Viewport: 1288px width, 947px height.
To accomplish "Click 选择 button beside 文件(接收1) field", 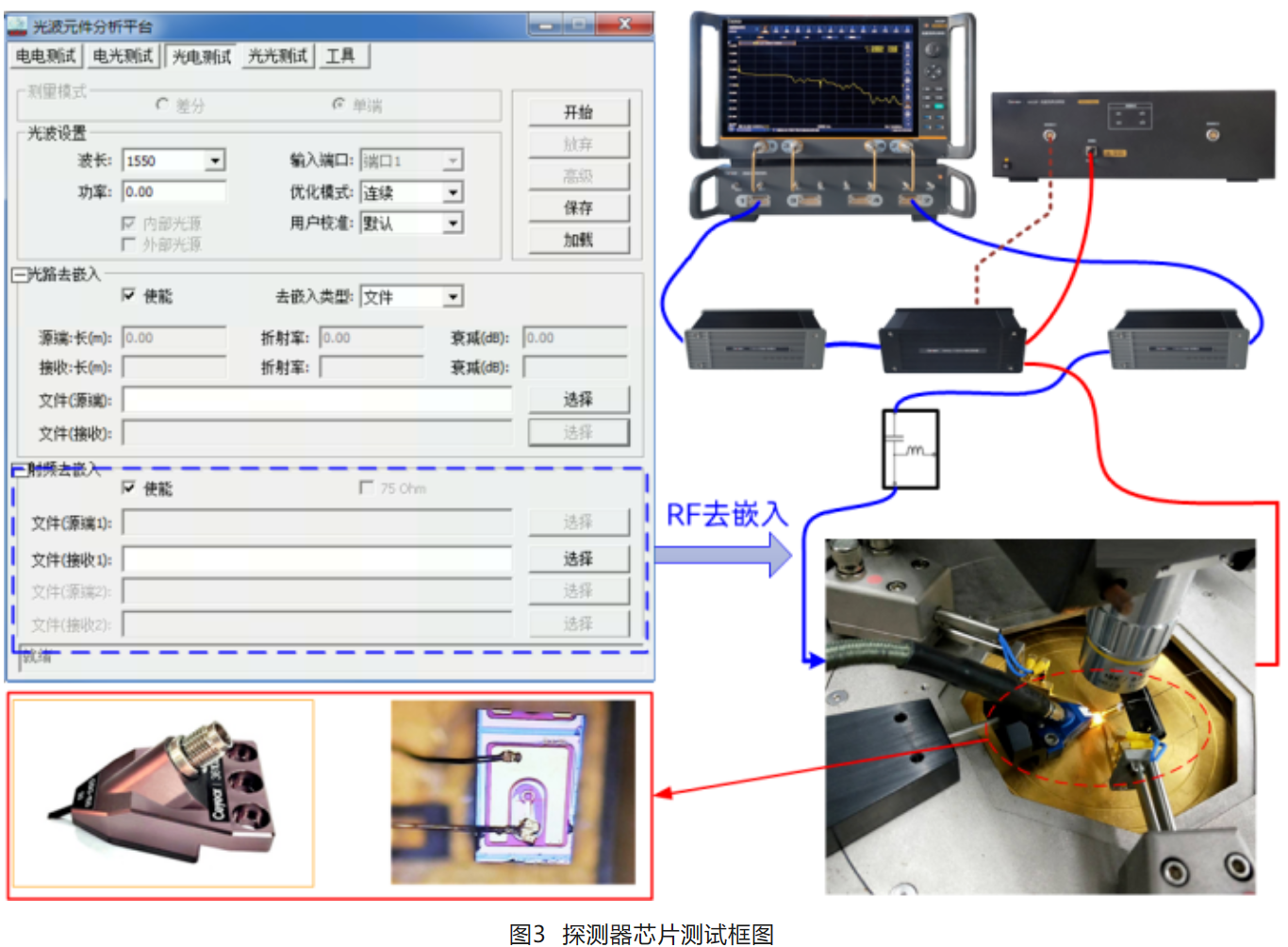I will point(578,559).
